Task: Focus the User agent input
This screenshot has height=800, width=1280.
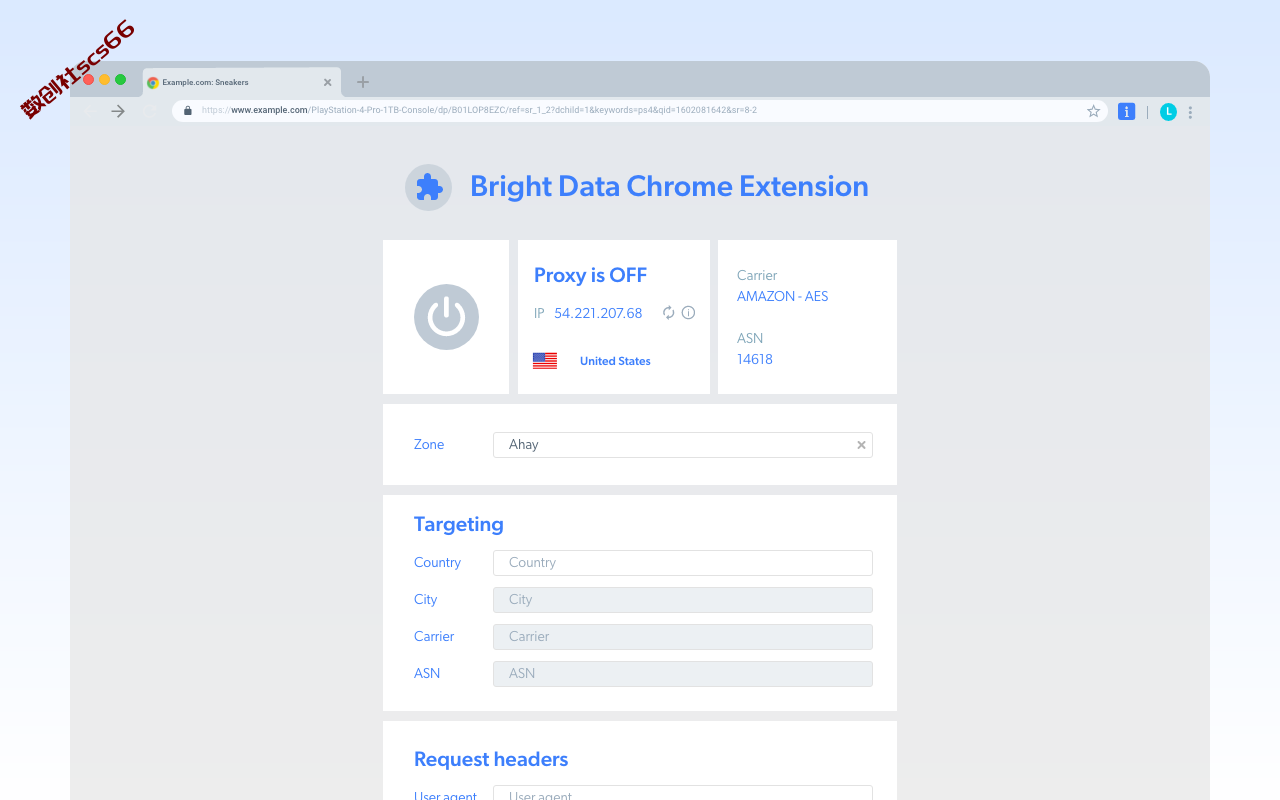Action: point(683,793)
